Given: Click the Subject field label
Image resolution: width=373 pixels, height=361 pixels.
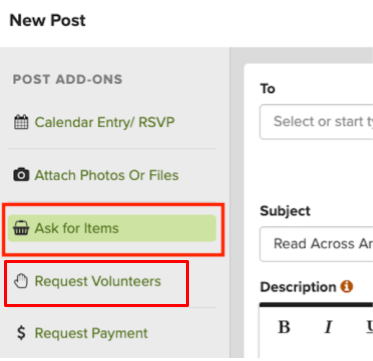Looking at the screenshot, I should coord(285,211).
